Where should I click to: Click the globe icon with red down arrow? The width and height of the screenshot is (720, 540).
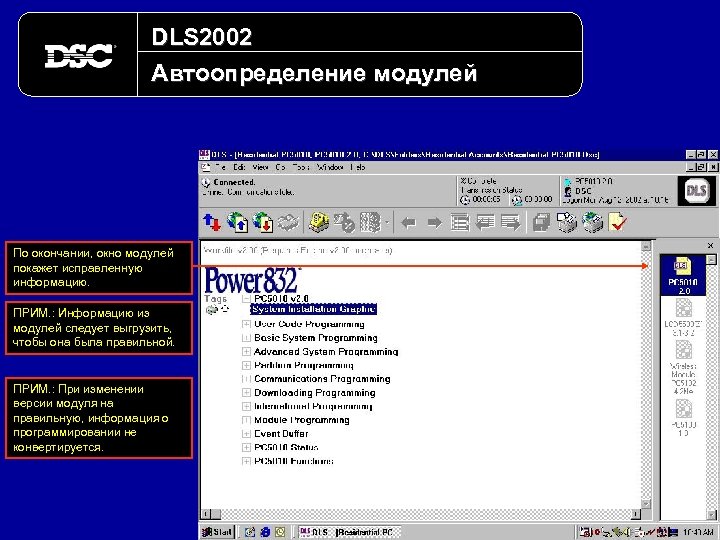pyautogui.click(x=263, y=223)
